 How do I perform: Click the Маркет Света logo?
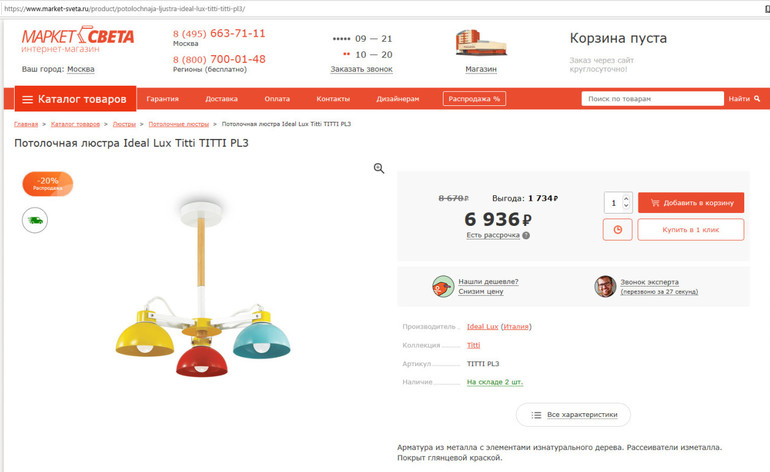(x=78, y=39)
